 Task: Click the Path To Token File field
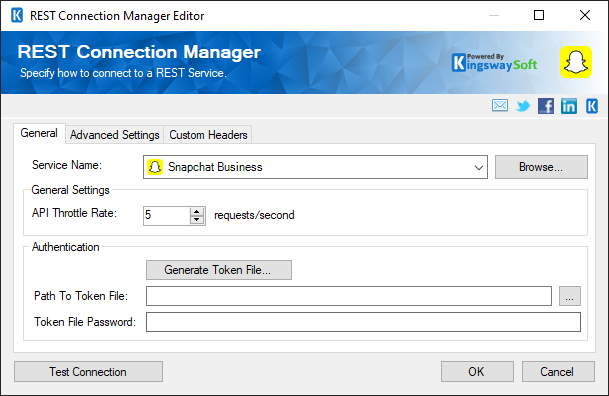(349, 296)
